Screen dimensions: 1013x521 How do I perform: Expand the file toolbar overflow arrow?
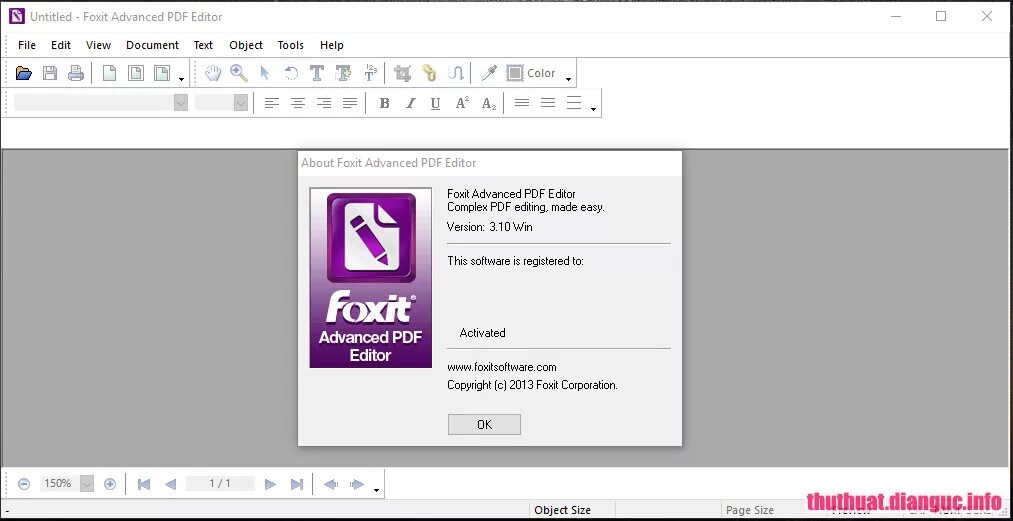pyautogui.click(x=182, y=80)
